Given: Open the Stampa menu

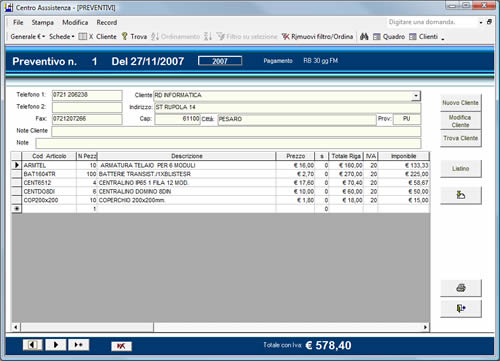Looking at the screenshot, I should point(43,22).
